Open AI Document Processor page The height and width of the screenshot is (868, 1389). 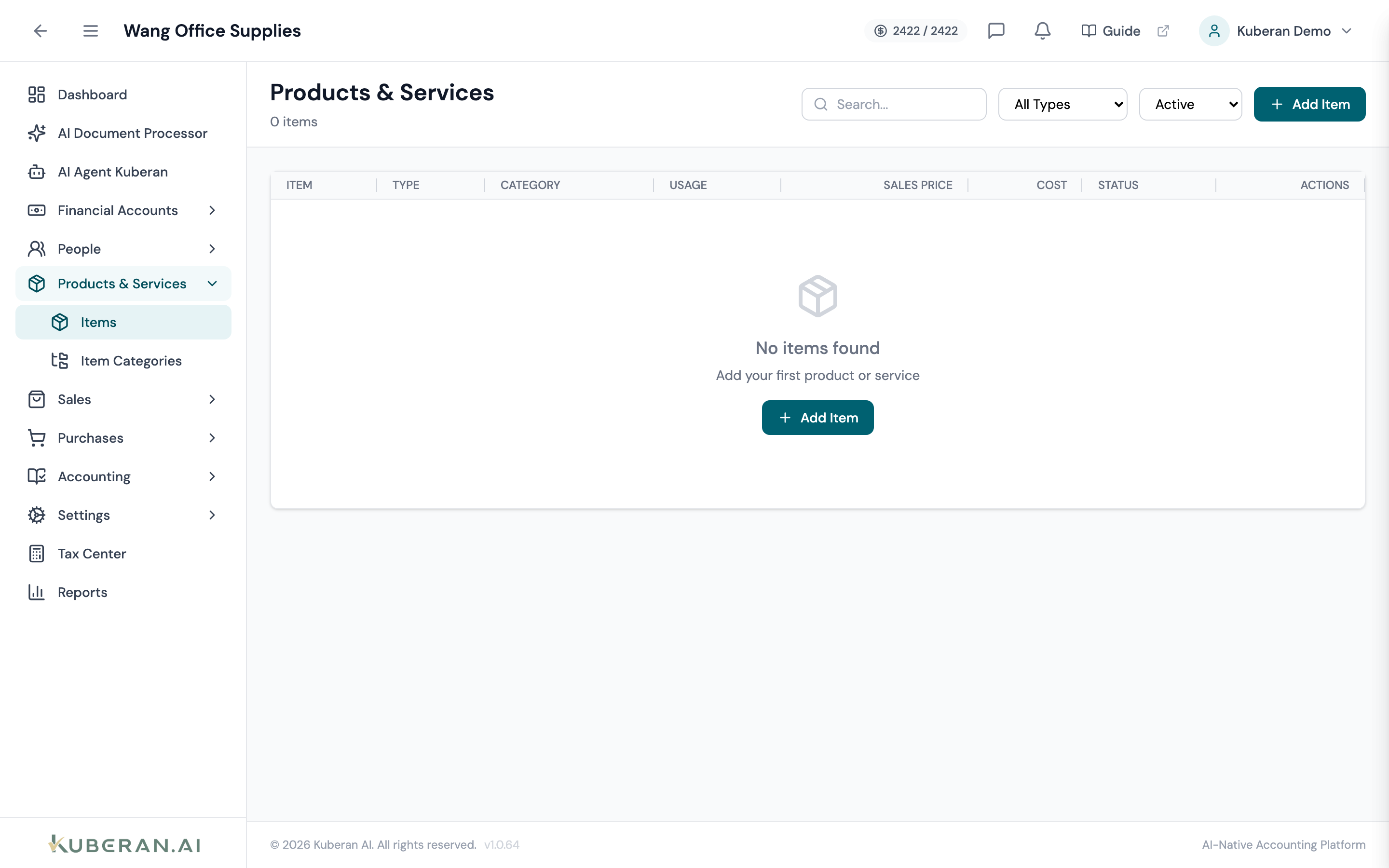[123, 133]
